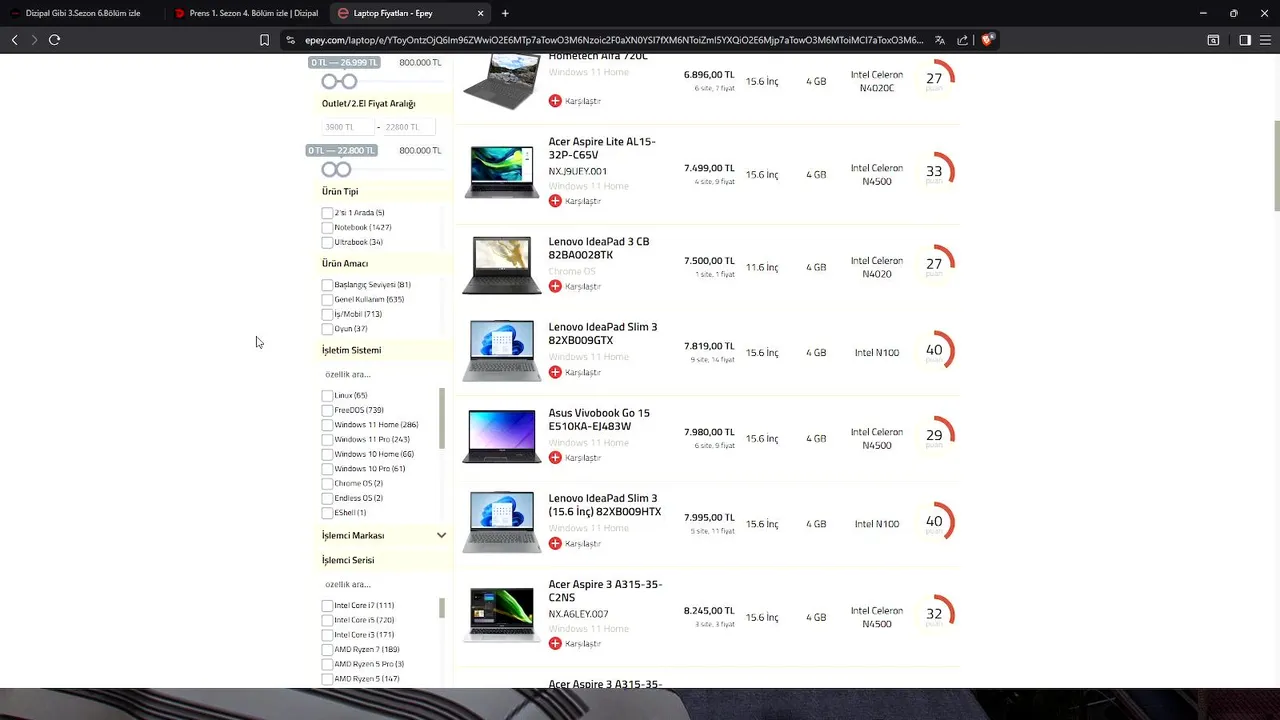
Task: Tick the Intel Core i5 (720) checkbox
Action: pos(327,620)
